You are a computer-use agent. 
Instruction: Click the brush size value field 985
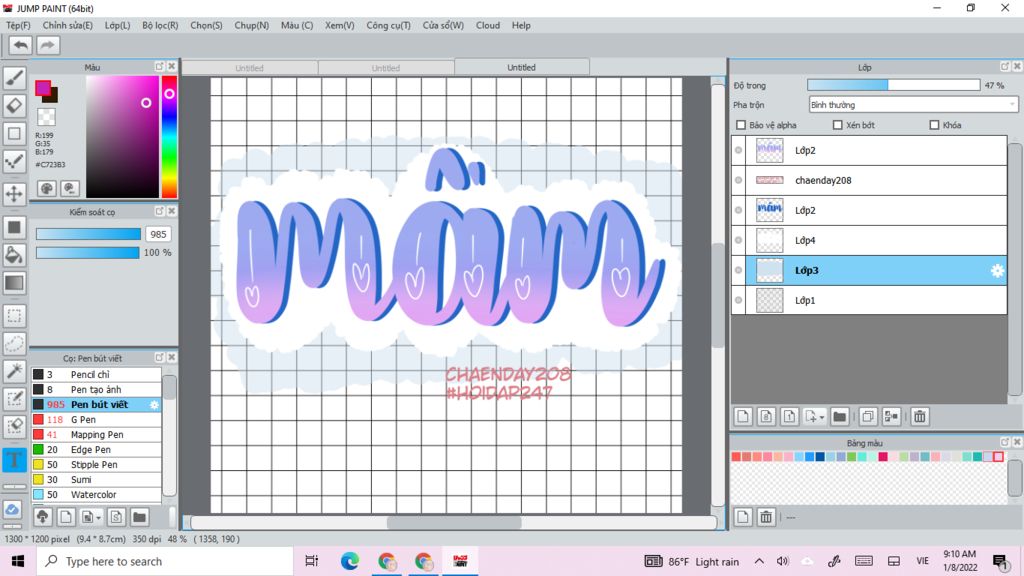pos(158,234)
